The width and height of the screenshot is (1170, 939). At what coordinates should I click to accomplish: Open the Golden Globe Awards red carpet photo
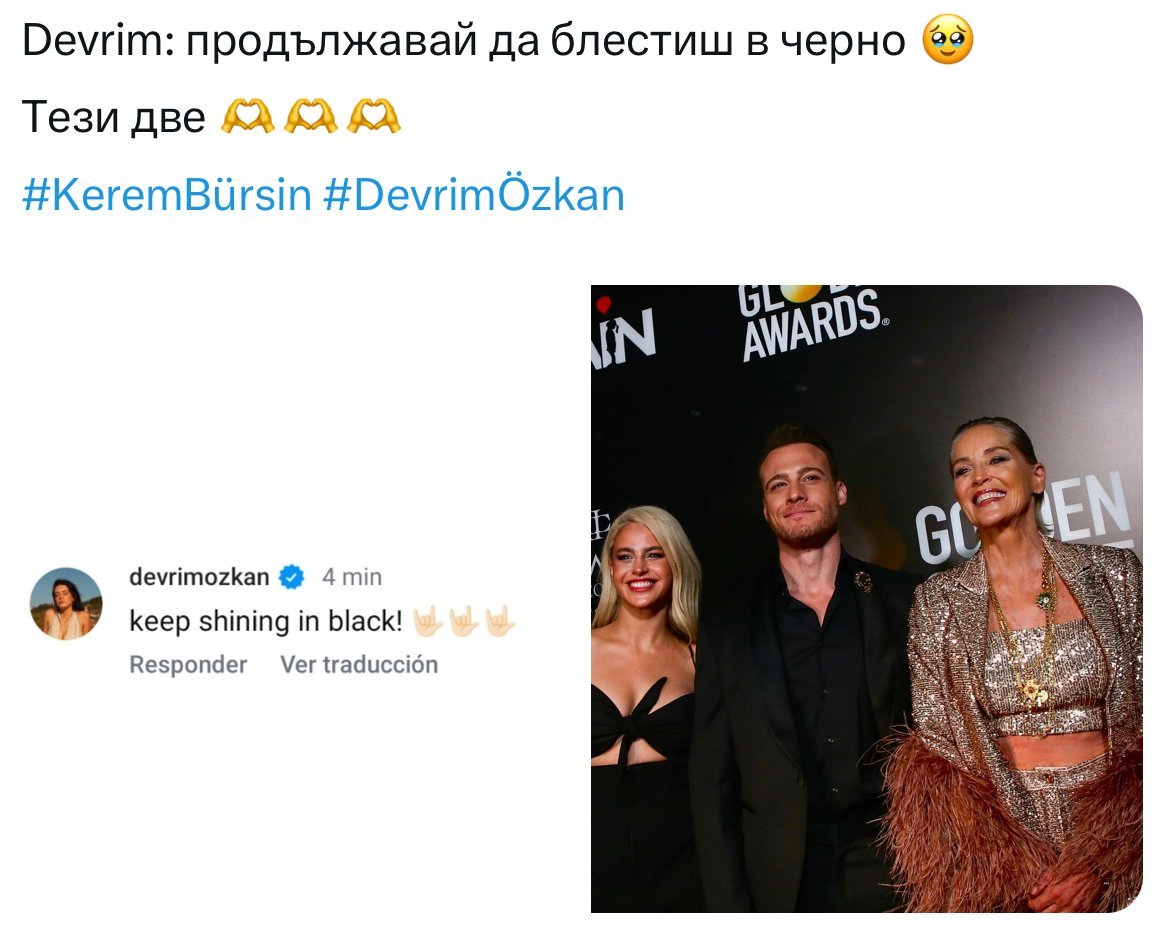click(x=866, y=599)
